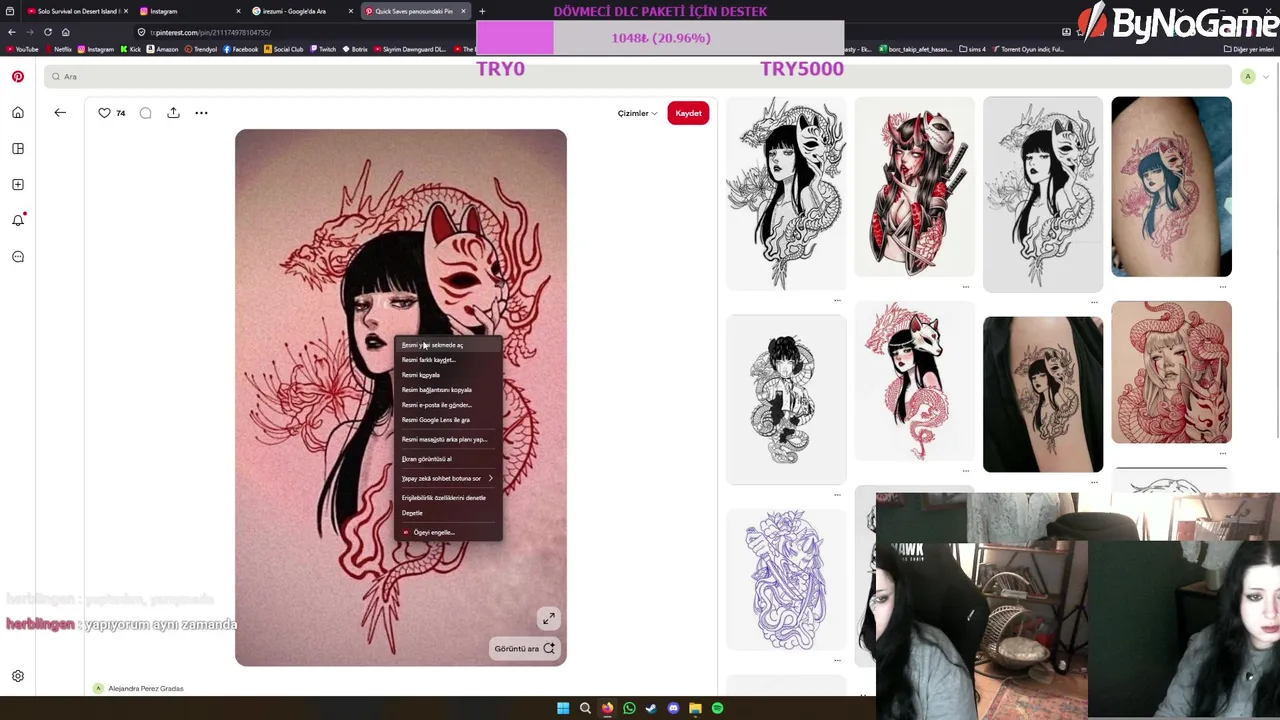Click the 'Görüntü ara' button
The height and width of the screenshot is (720, 1280).
(x=524, y=649)
